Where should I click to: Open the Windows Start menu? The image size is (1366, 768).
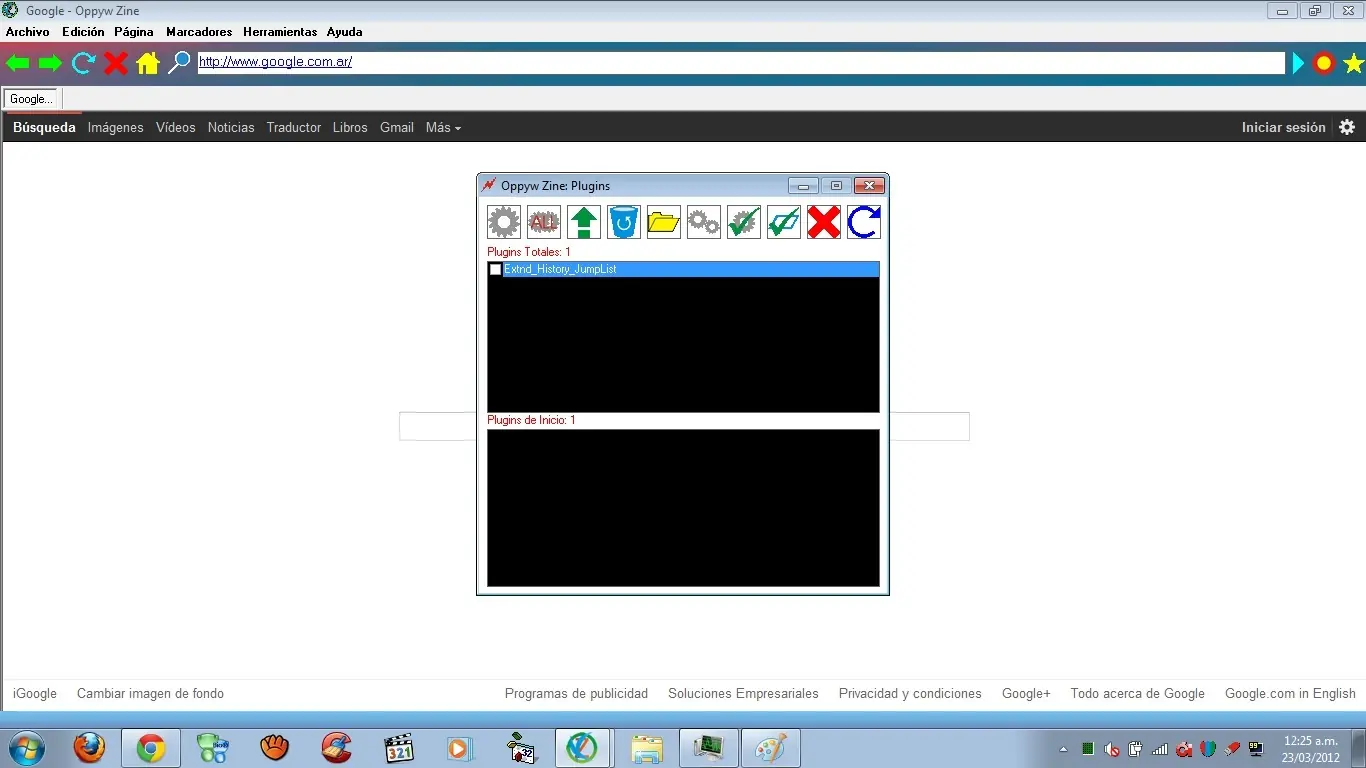click(27, 748)
